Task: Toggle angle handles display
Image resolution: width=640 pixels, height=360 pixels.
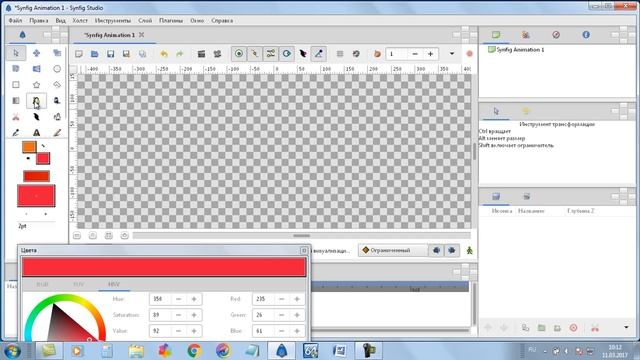Action: tap(318, 54)
